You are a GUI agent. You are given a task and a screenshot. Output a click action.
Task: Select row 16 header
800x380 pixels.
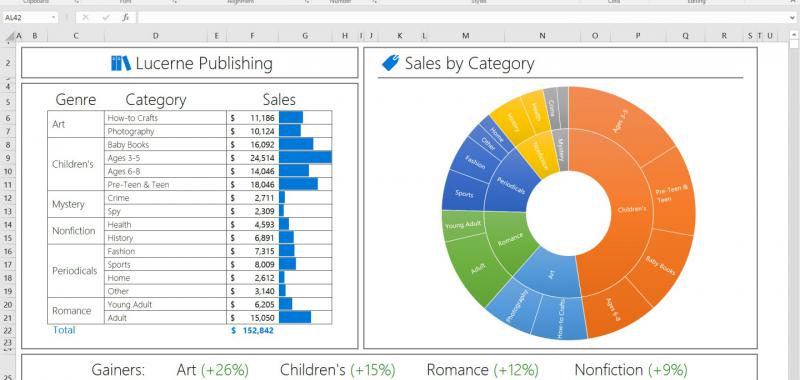8,251
